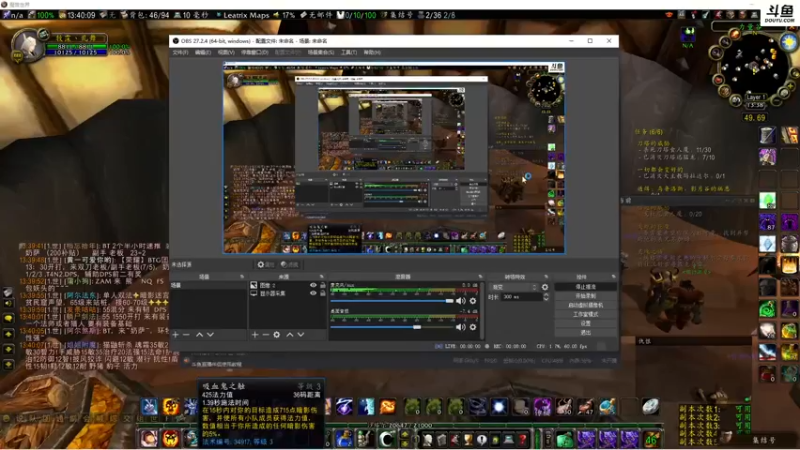Mute the 桌面音频 channel speaker icon

pos(461,327)
